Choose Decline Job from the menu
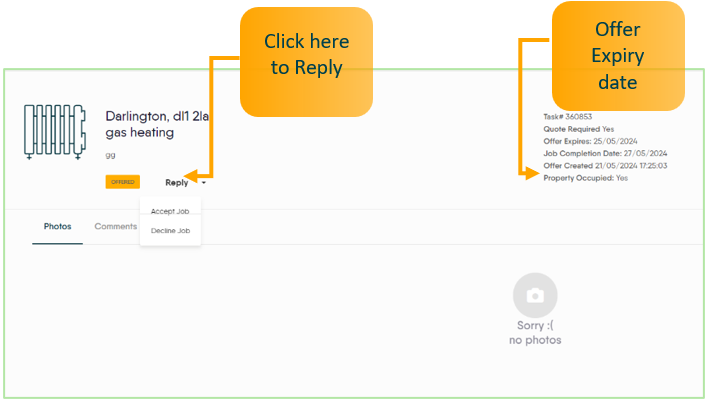The height and width of the screenshot is (403, 709). tap(170, 231)
